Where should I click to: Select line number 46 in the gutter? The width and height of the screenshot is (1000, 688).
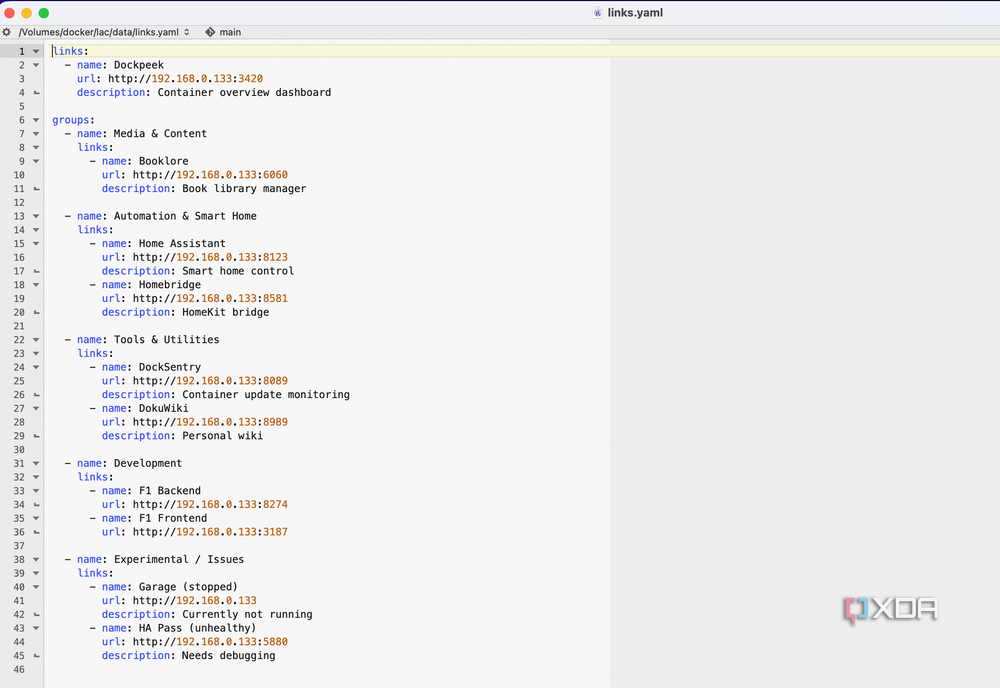click(x=19, y=670)
